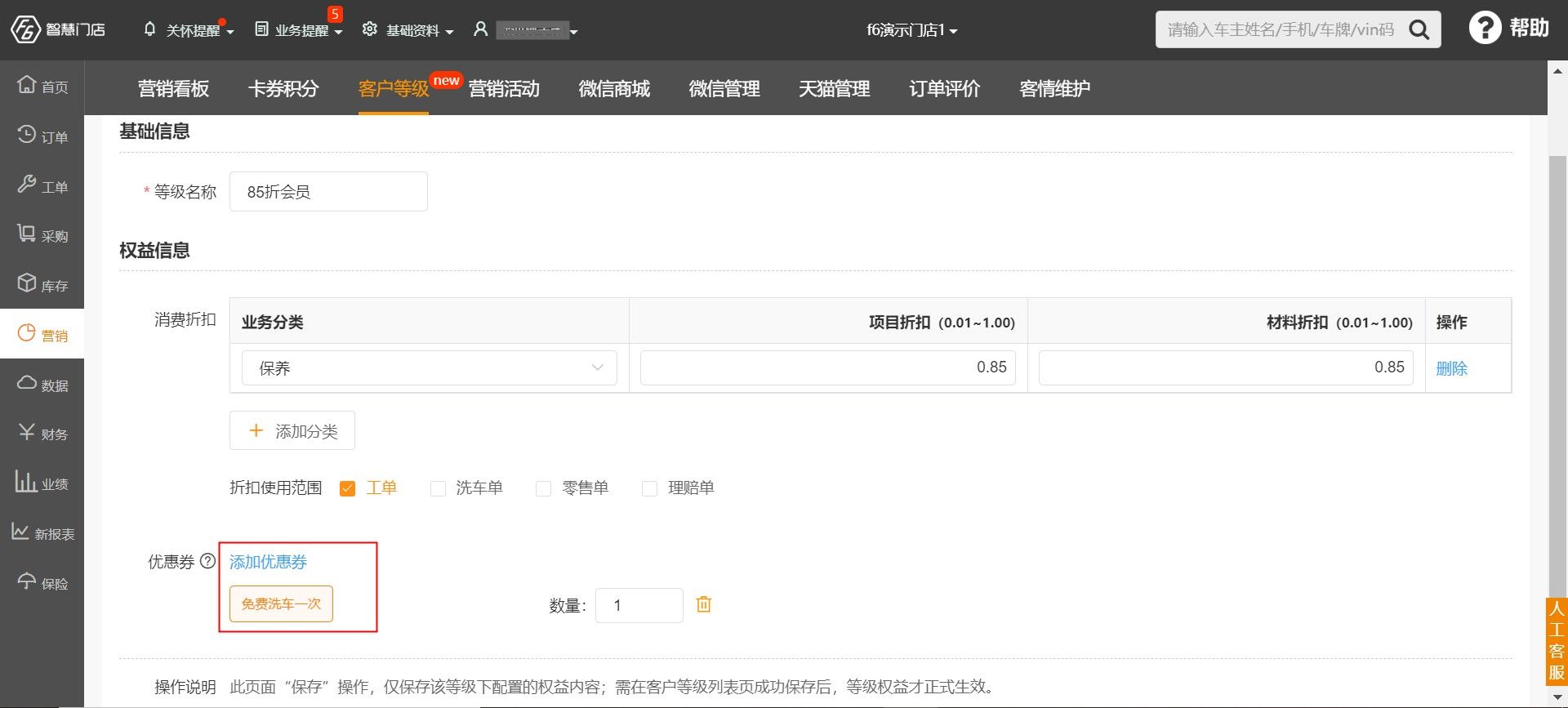This screenshot has height=708, width=1568.
Task: Click the 添加优惠券 link
Action: 268,562
